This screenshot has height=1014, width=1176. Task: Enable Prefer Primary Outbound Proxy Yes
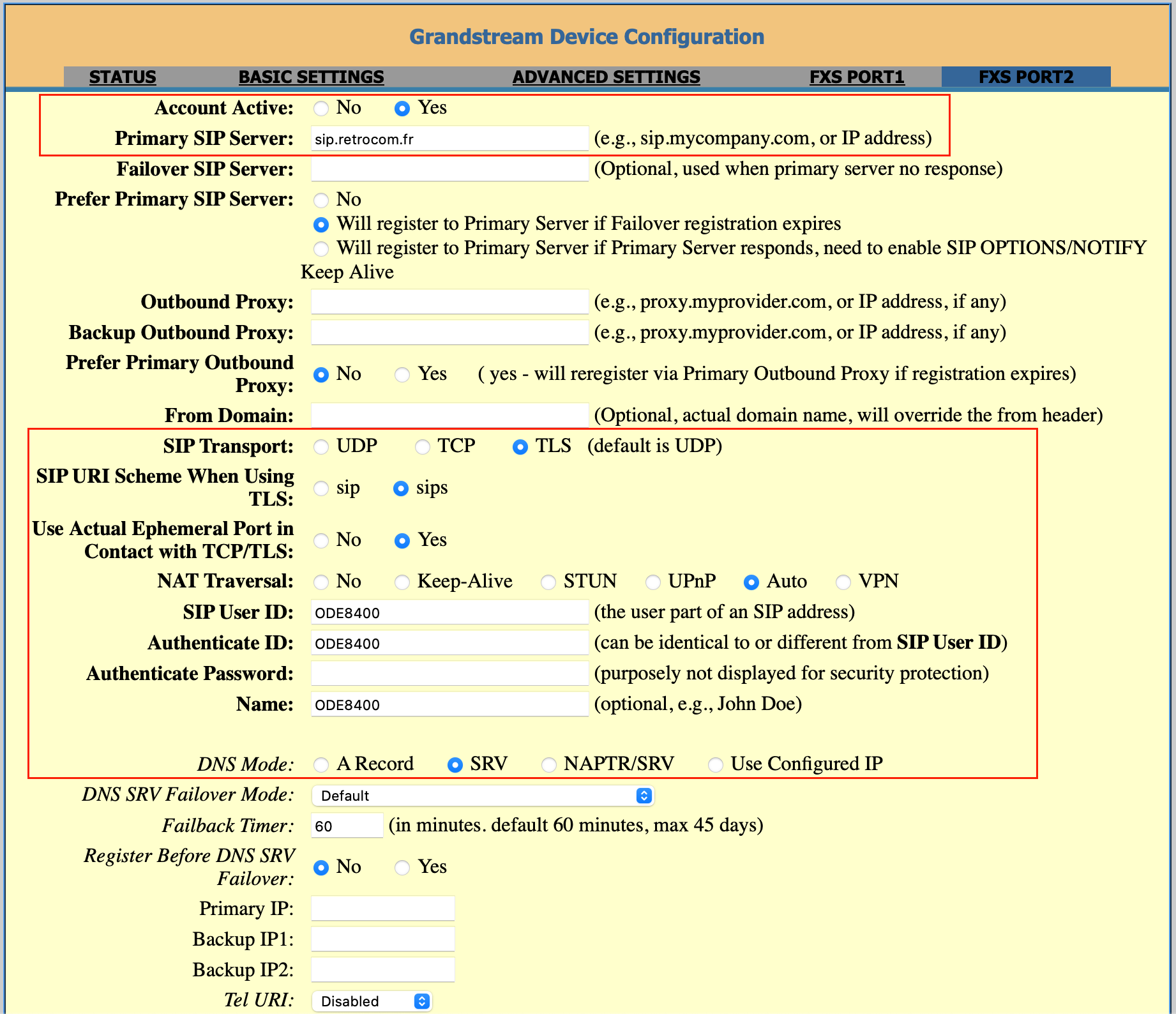click(402, 375)
